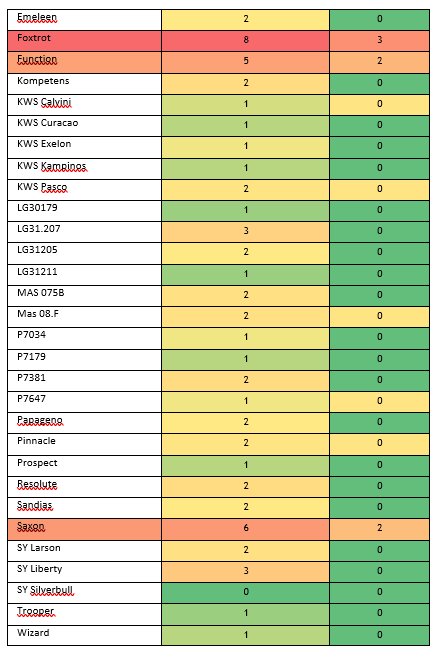This screenshot has height=654, width=438.
Task: Select the Papageno name cell
Action: (x=84, y=423)
